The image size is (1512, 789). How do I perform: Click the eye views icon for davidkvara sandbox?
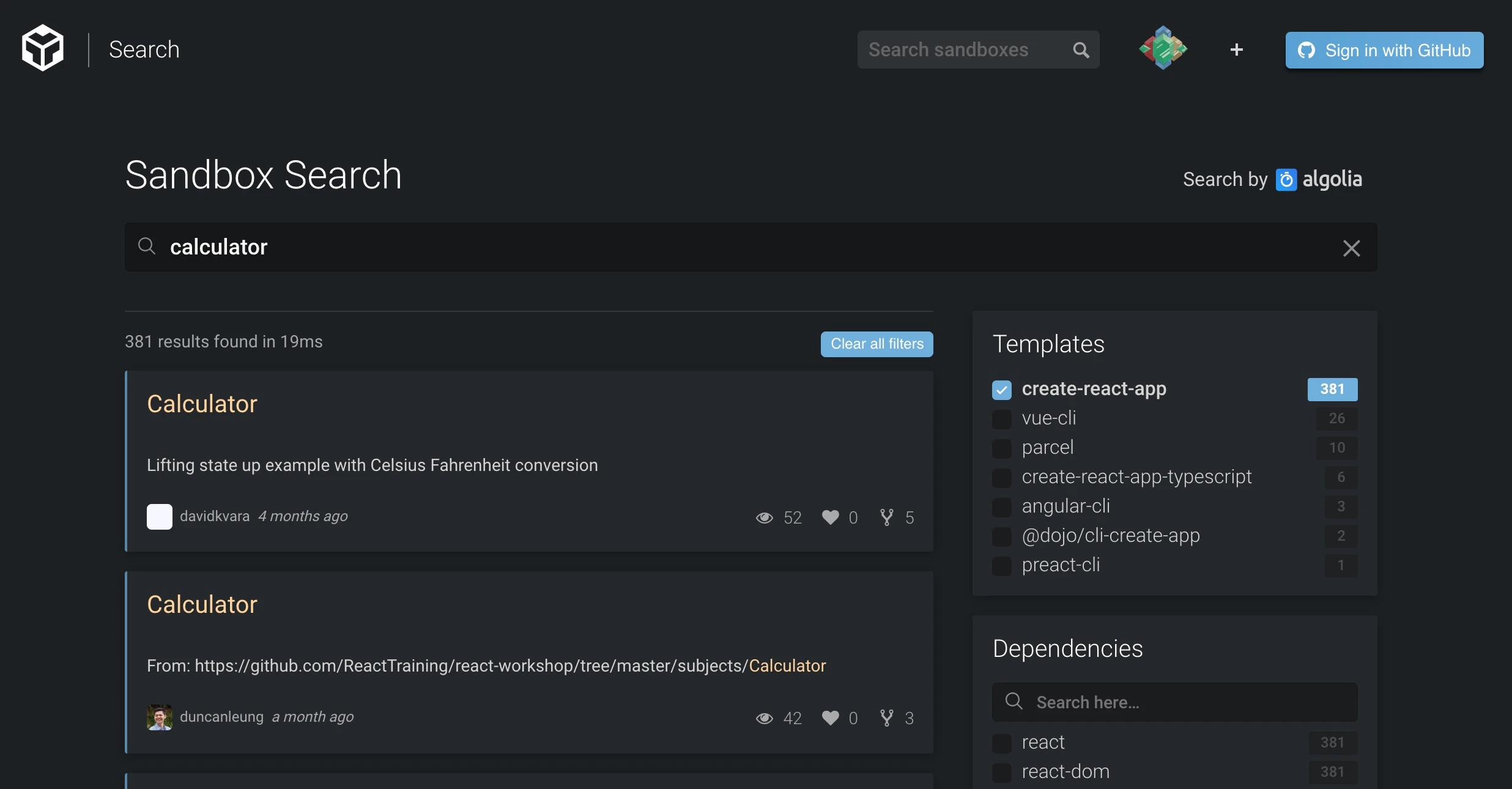coord(764,517)
